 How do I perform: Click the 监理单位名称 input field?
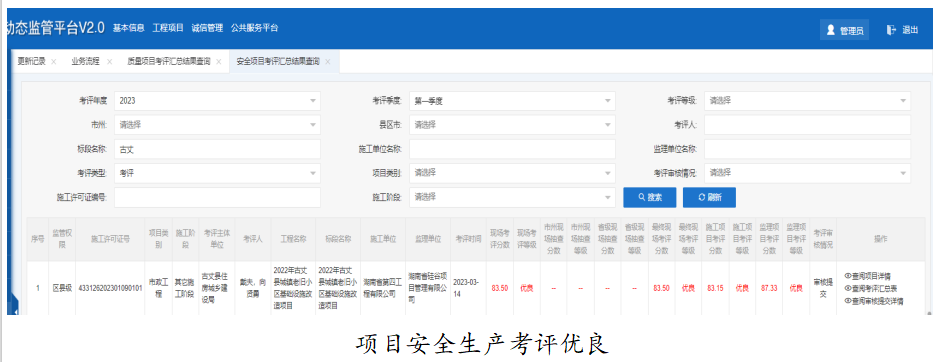tap(807, 149)
